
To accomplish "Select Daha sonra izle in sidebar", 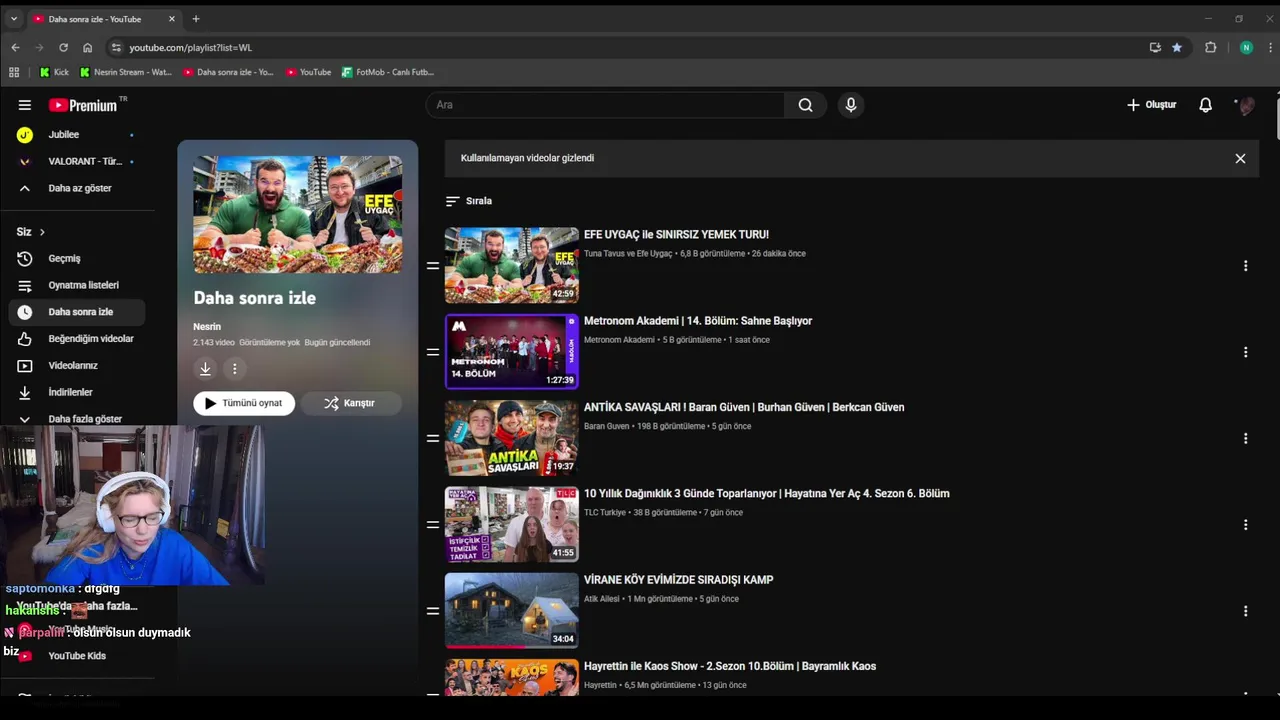I will 76,312.
